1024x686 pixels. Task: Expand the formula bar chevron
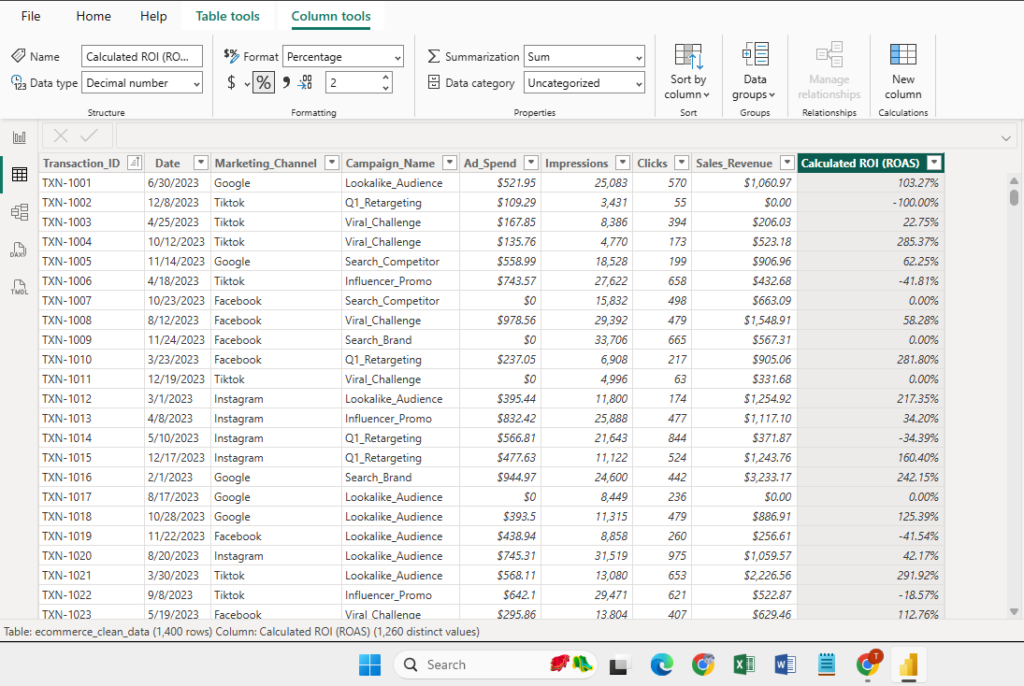tap(1006, 138)
